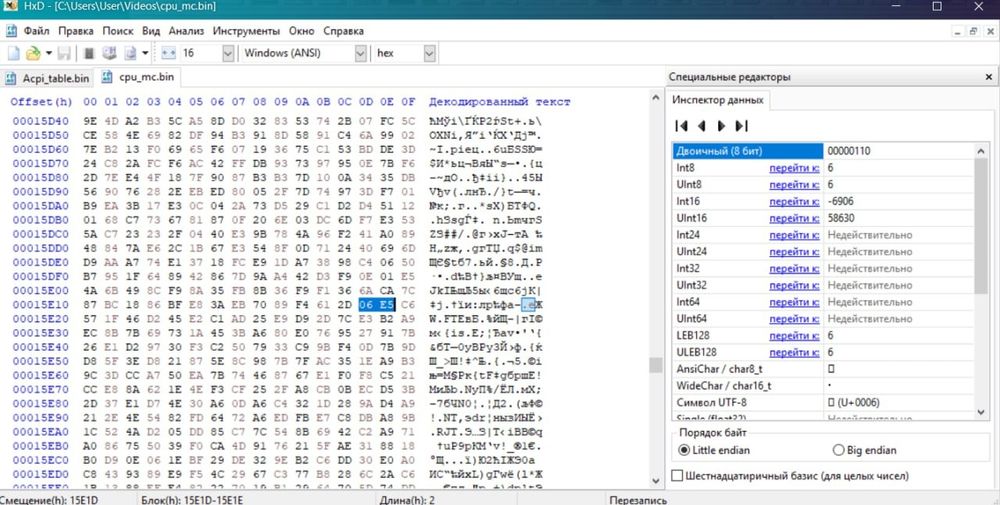Viewport: 1000px width, 505px height.
Task: Click the Save floppy disk icon
Action: tap(64, 54)
